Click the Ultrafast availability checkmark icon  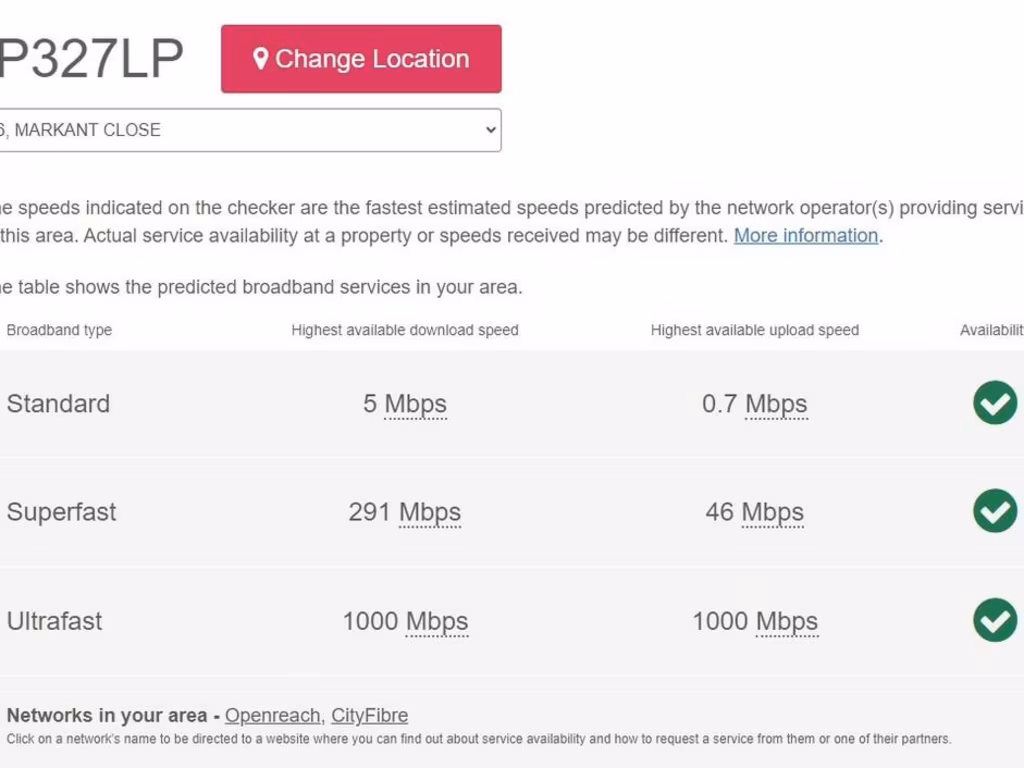(x=995, y=620)
